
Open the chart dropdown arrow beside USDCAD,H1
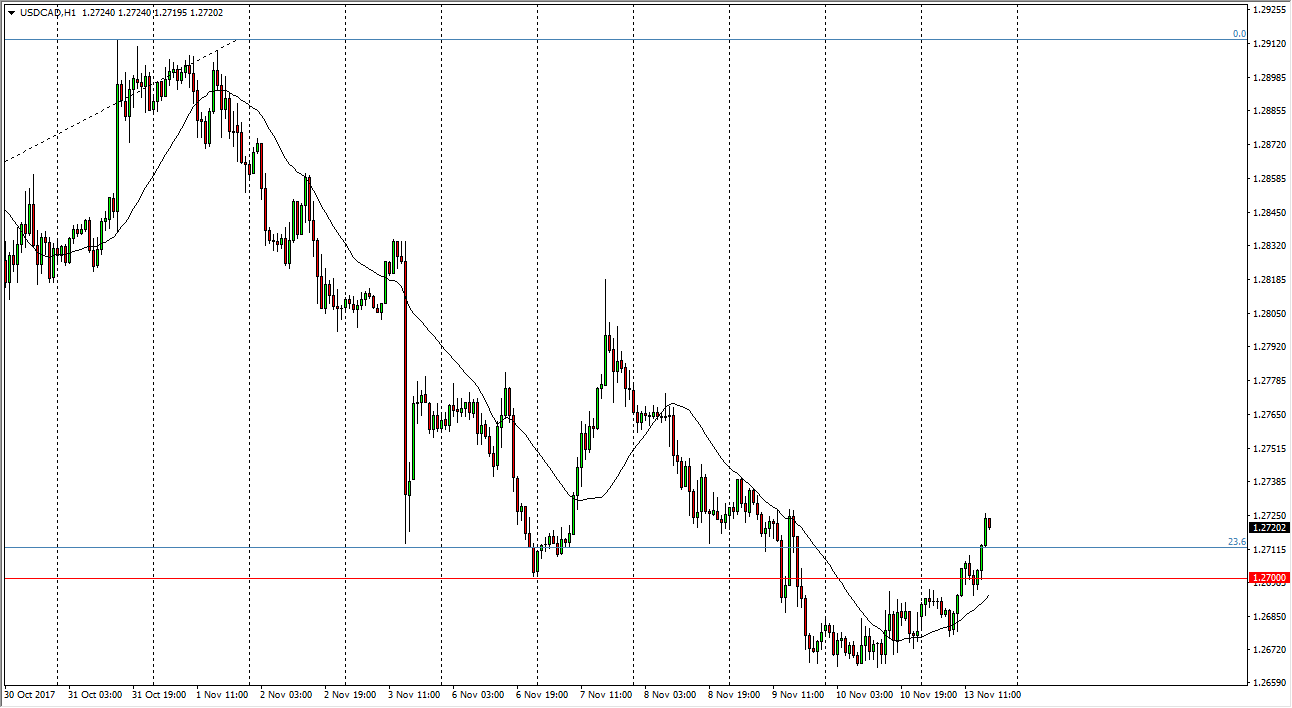coord(10,13)
